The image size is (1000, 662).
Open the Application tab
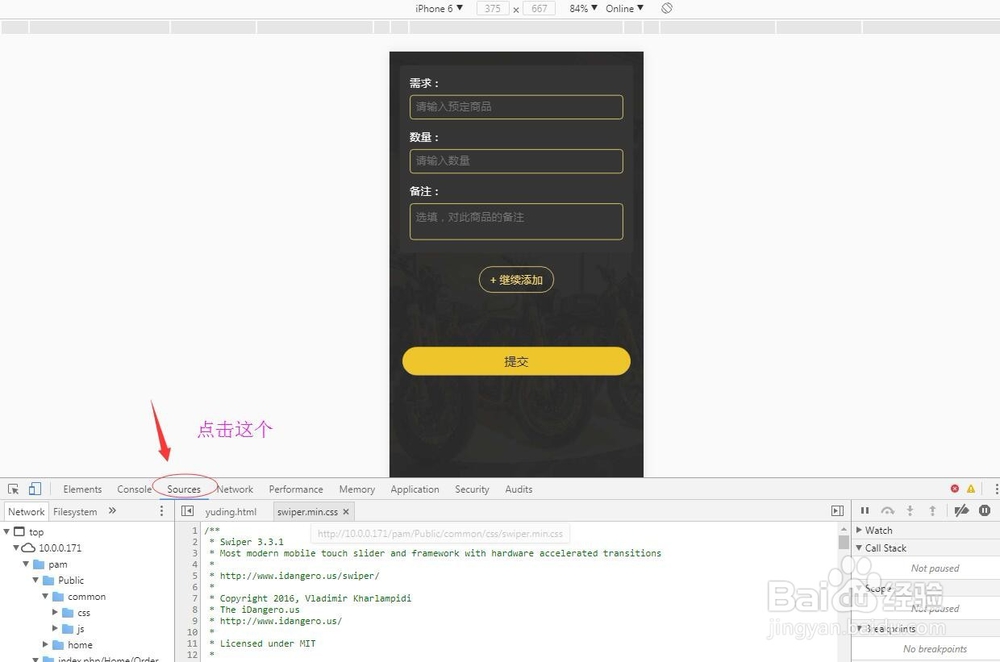tap(415, 489)
